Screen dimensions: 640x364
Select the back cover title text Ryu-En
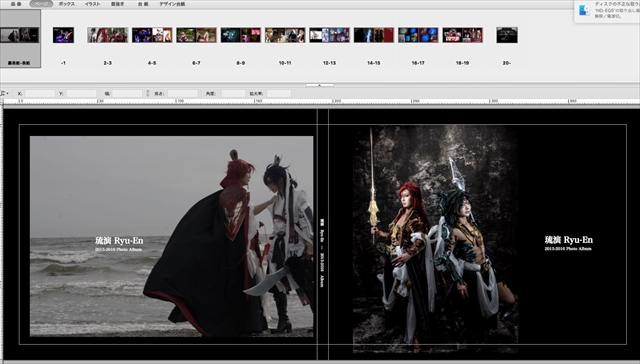click(x=119, y=240)
